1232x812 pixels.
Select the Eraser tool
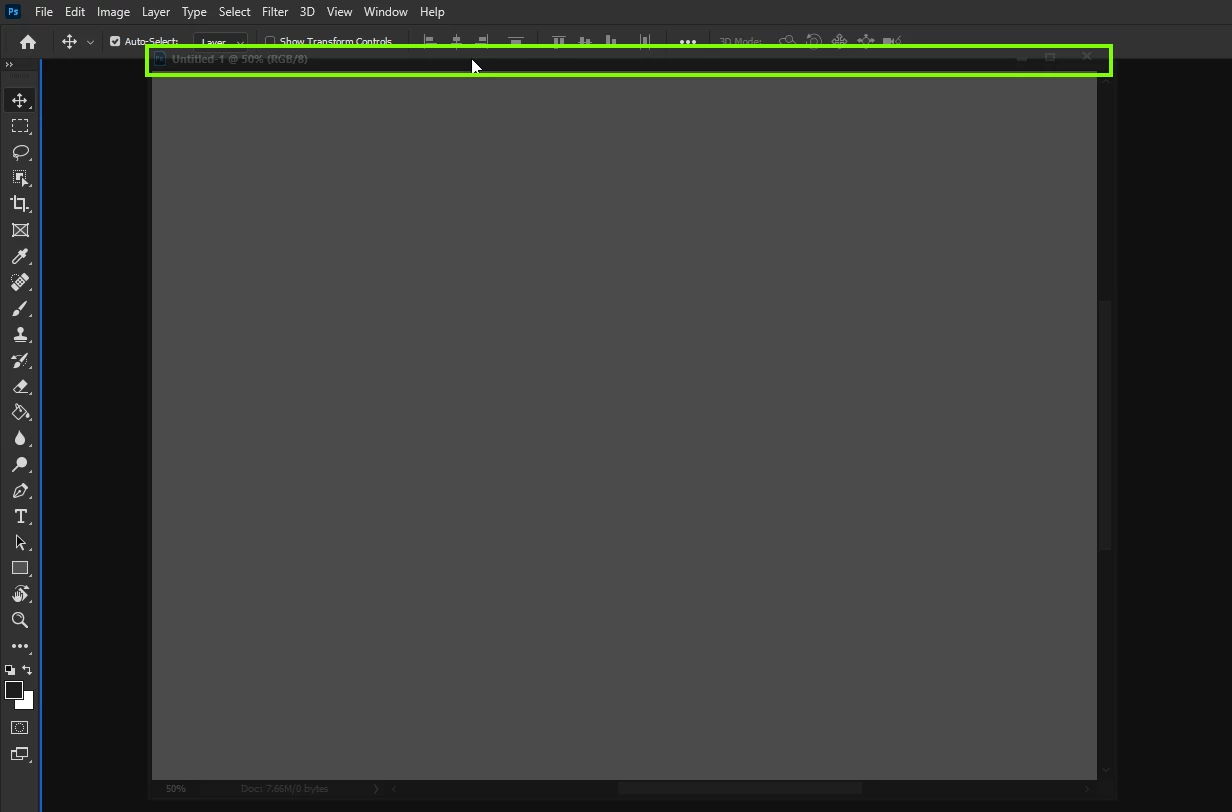tap(20, 386)
